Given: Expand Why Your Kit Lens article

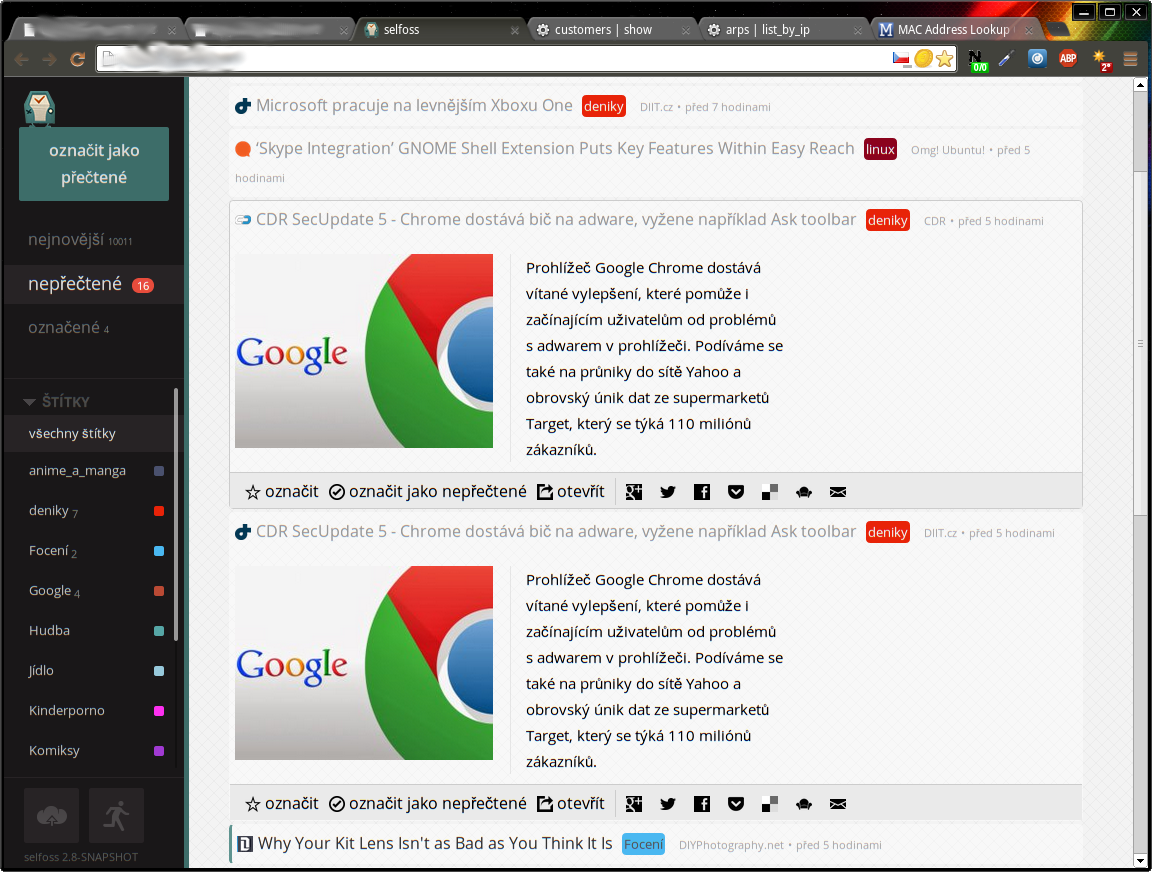Looking at the screenshot, I should (x=435, y=844).
